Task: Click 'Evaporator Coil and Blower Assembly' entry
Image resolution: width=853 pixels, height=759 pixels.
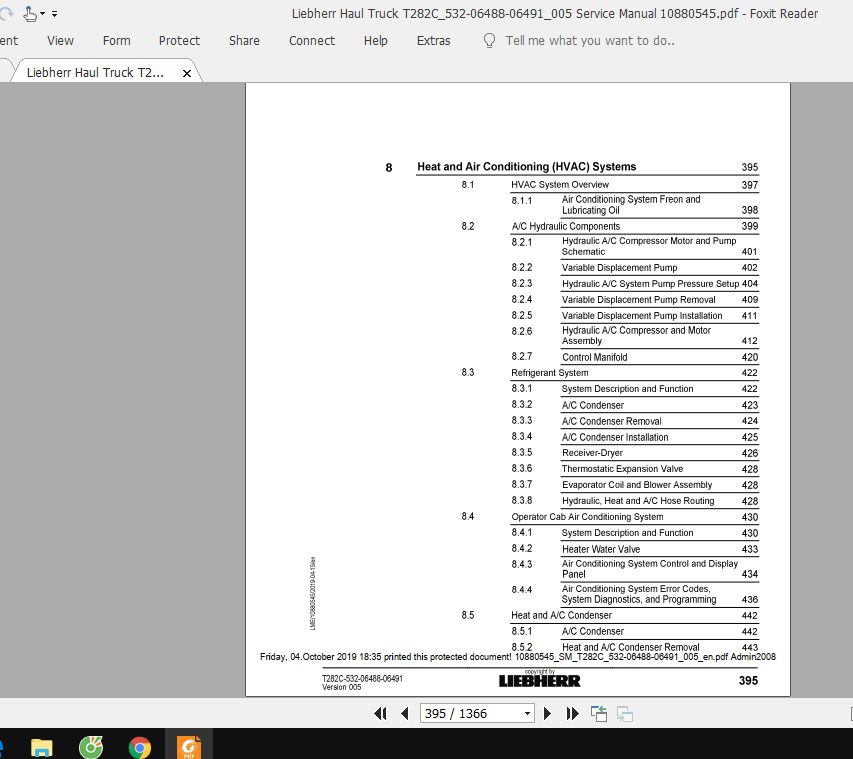Action: [636, 484]
